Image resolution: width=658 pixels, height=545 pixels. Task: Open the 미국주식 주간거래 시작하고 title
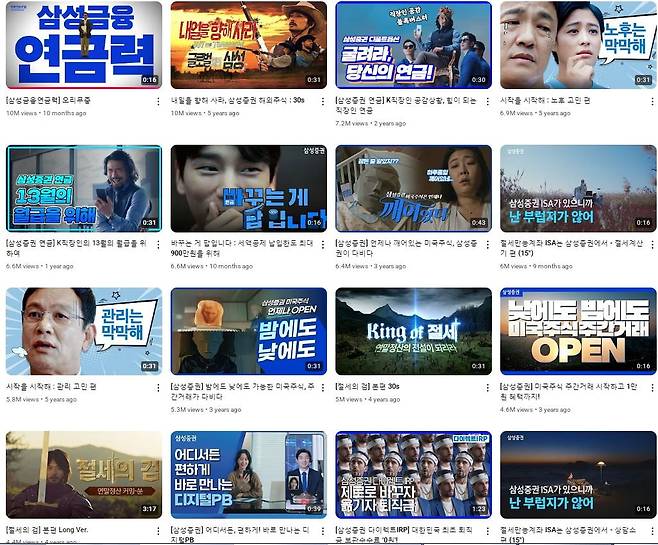(568, 391)
